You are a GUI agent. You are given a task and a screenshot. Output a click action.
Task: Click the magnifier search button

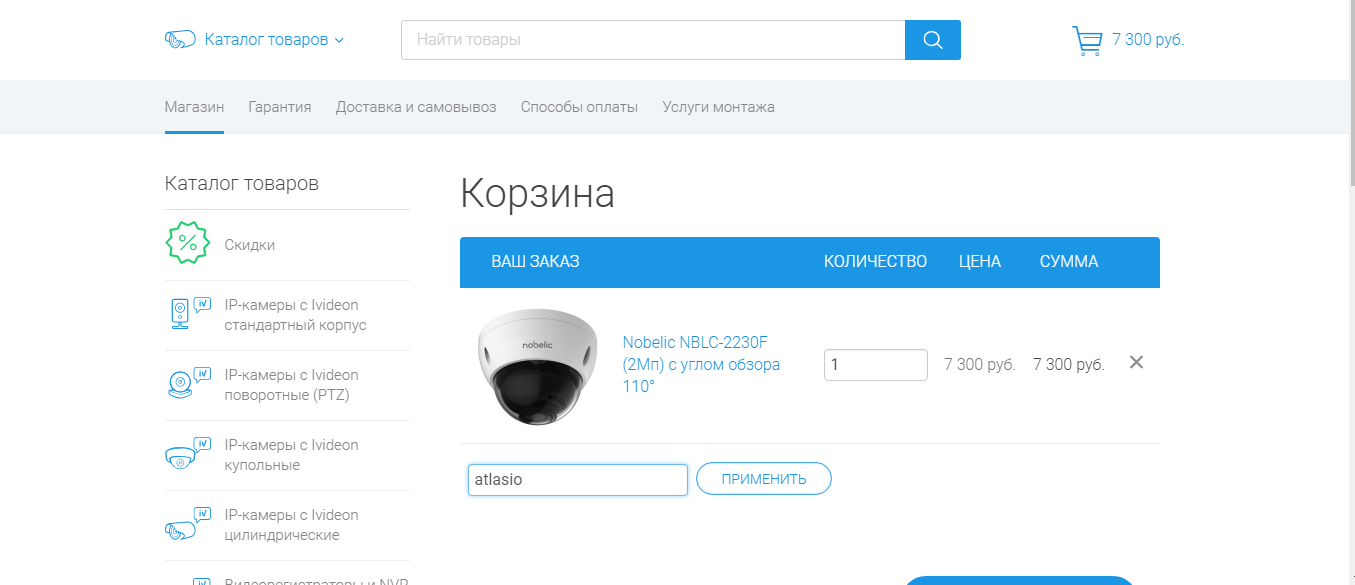coord(932,40)
